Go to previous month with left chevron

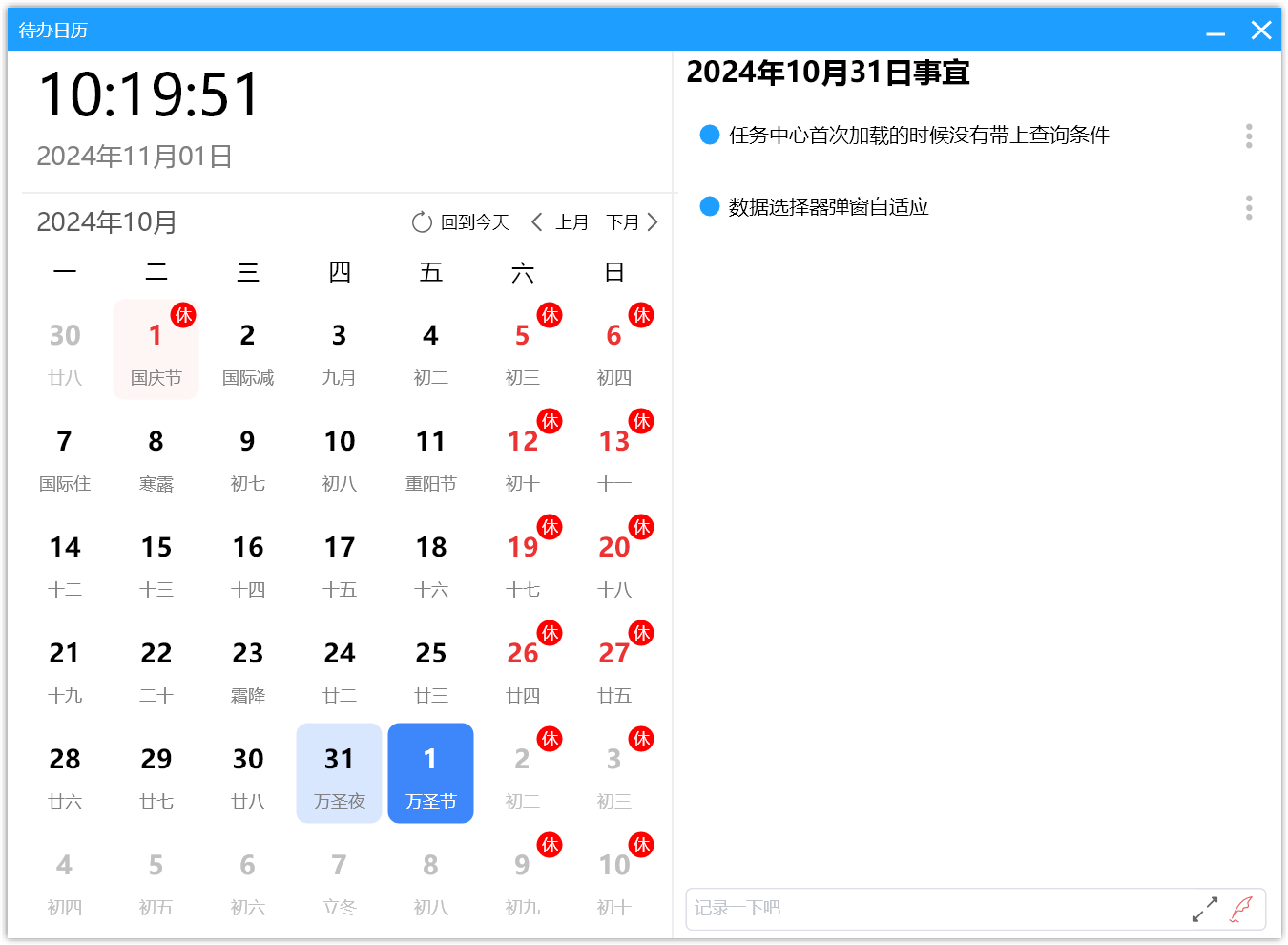click(537, 222)
